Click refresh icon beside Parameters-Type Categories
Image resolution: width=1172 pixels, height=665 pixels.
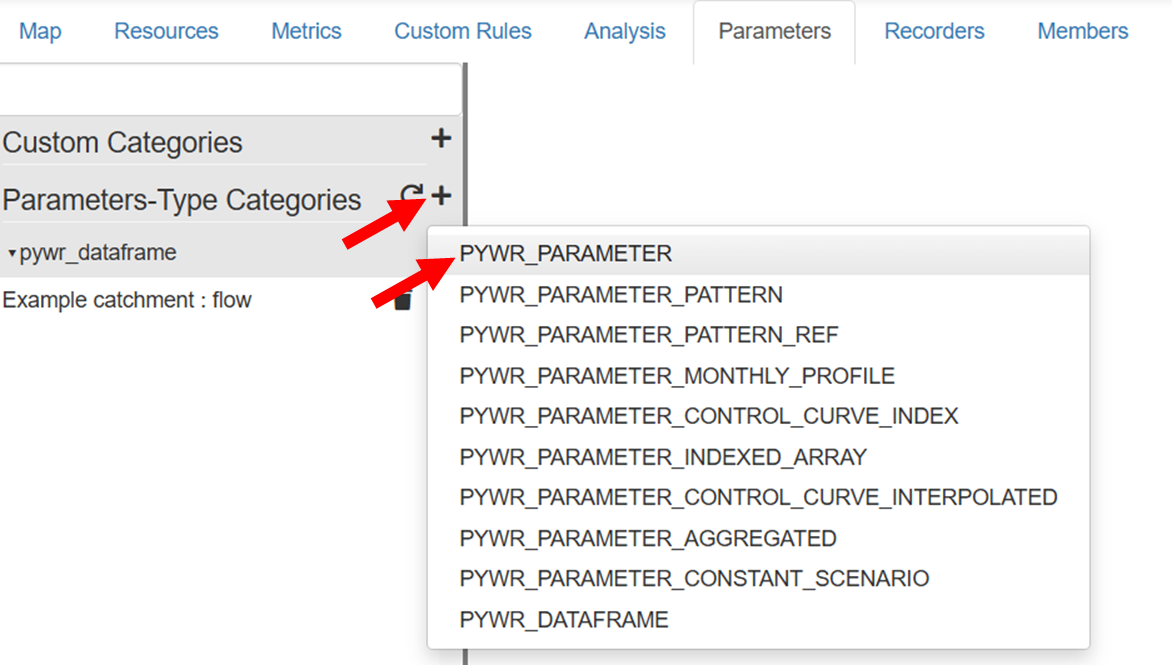[411, 195]
